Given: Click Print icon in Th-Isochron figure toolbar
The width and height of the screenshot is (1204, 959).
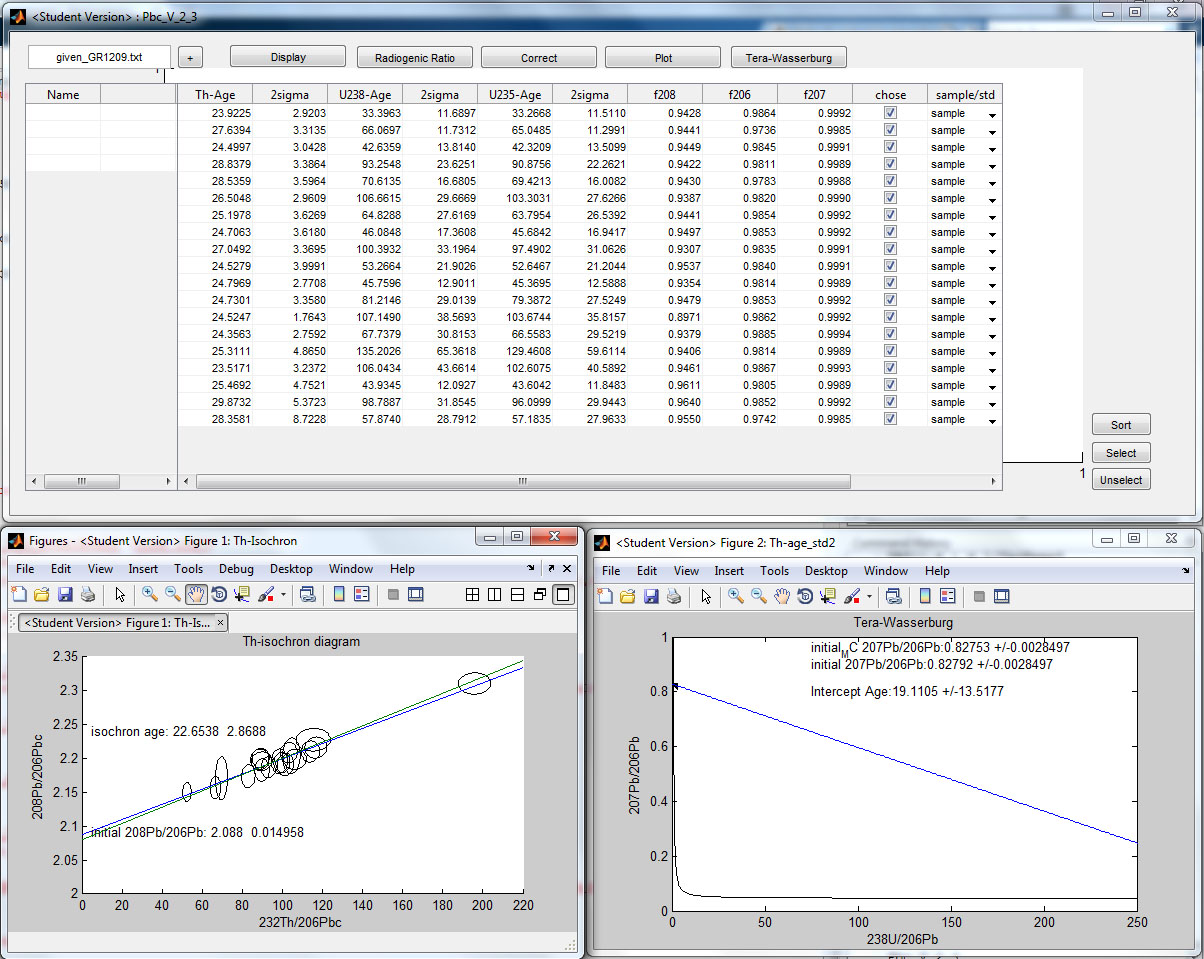Looking at the screenshot, I should pos(88,594).
